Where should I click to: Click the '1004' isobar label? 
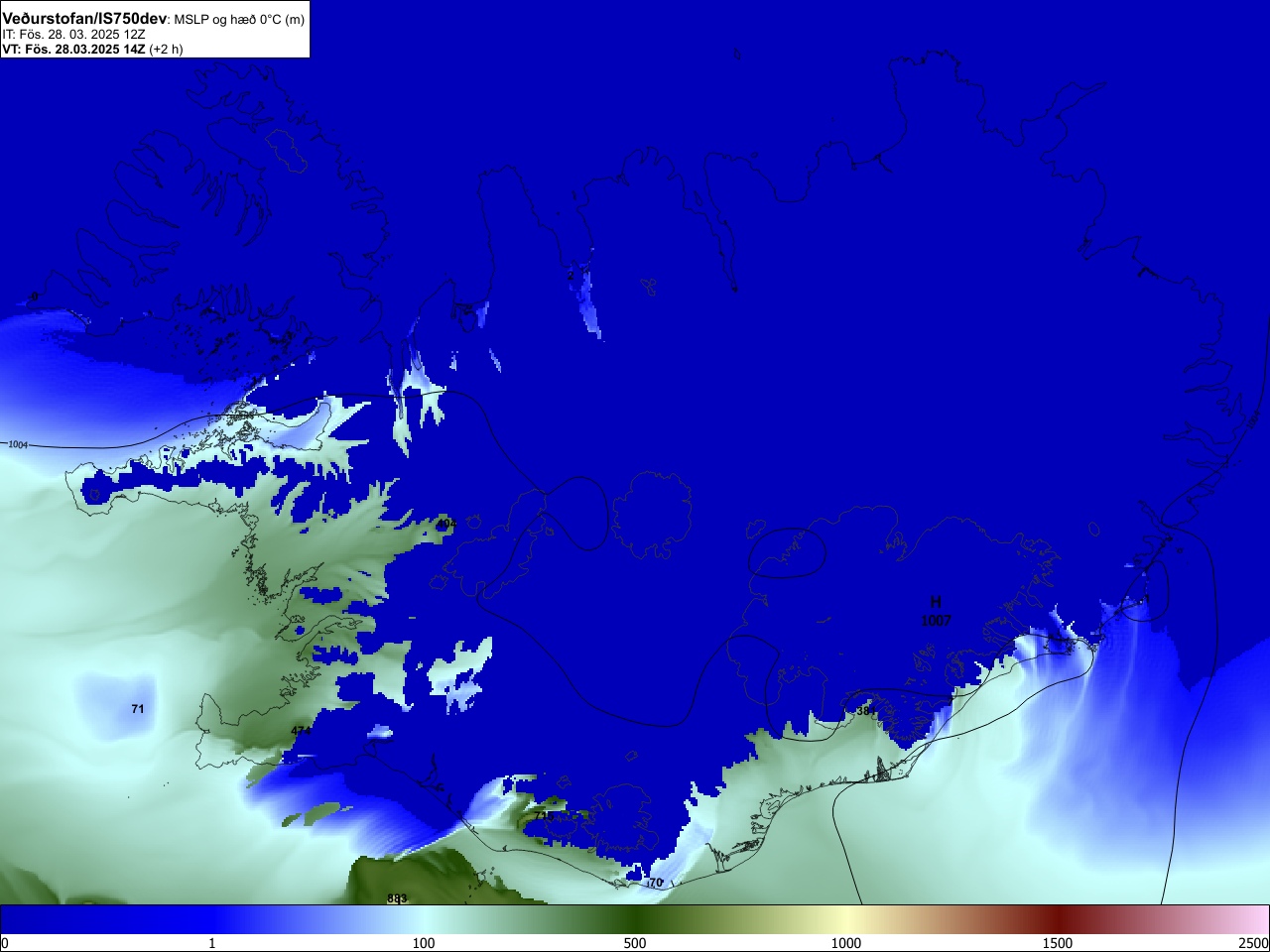point(18,444)
